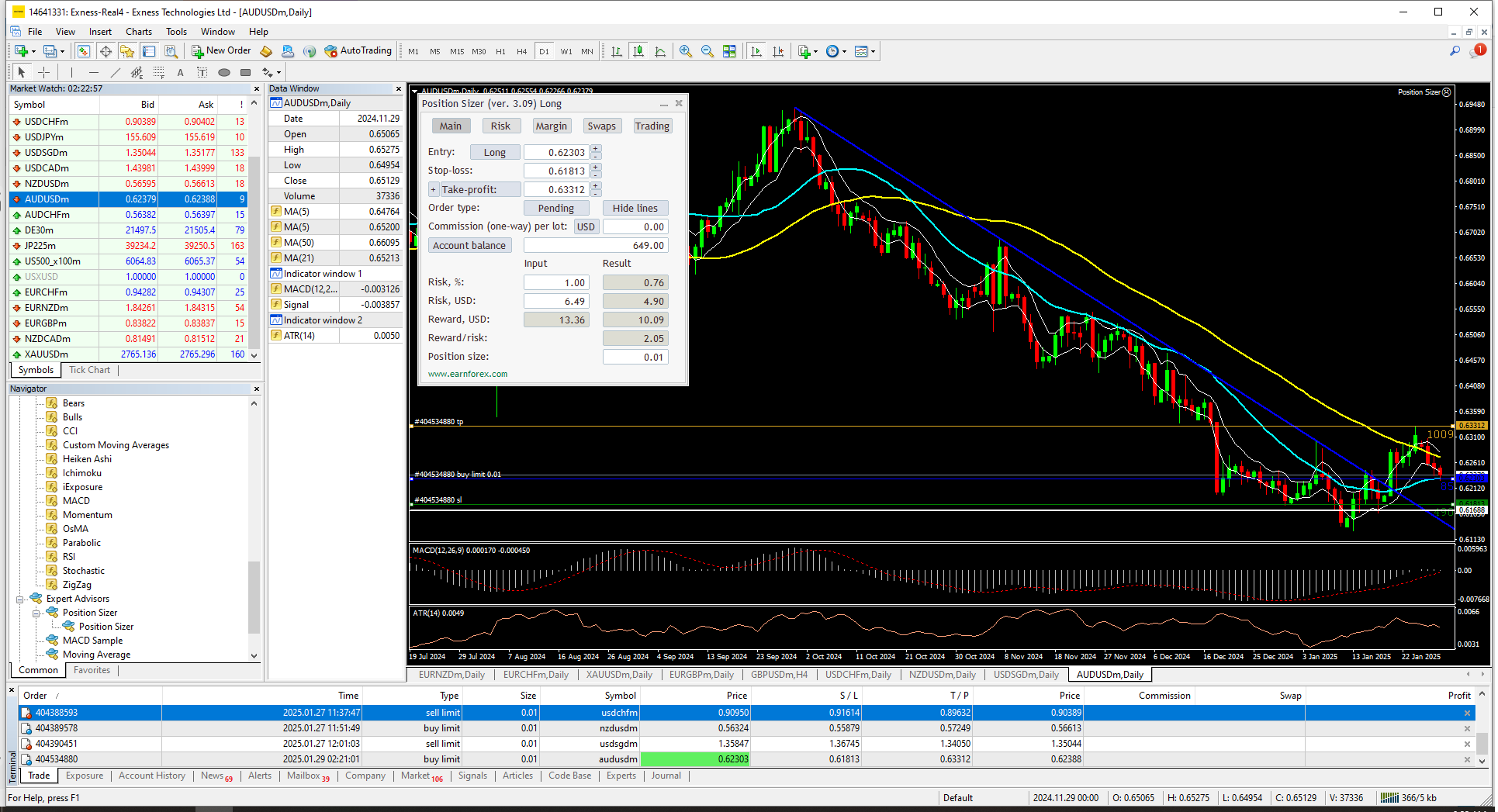Select the Equidistant Channel tool
The height and width of the screenshot is (812, 1498).
(137, 72)
